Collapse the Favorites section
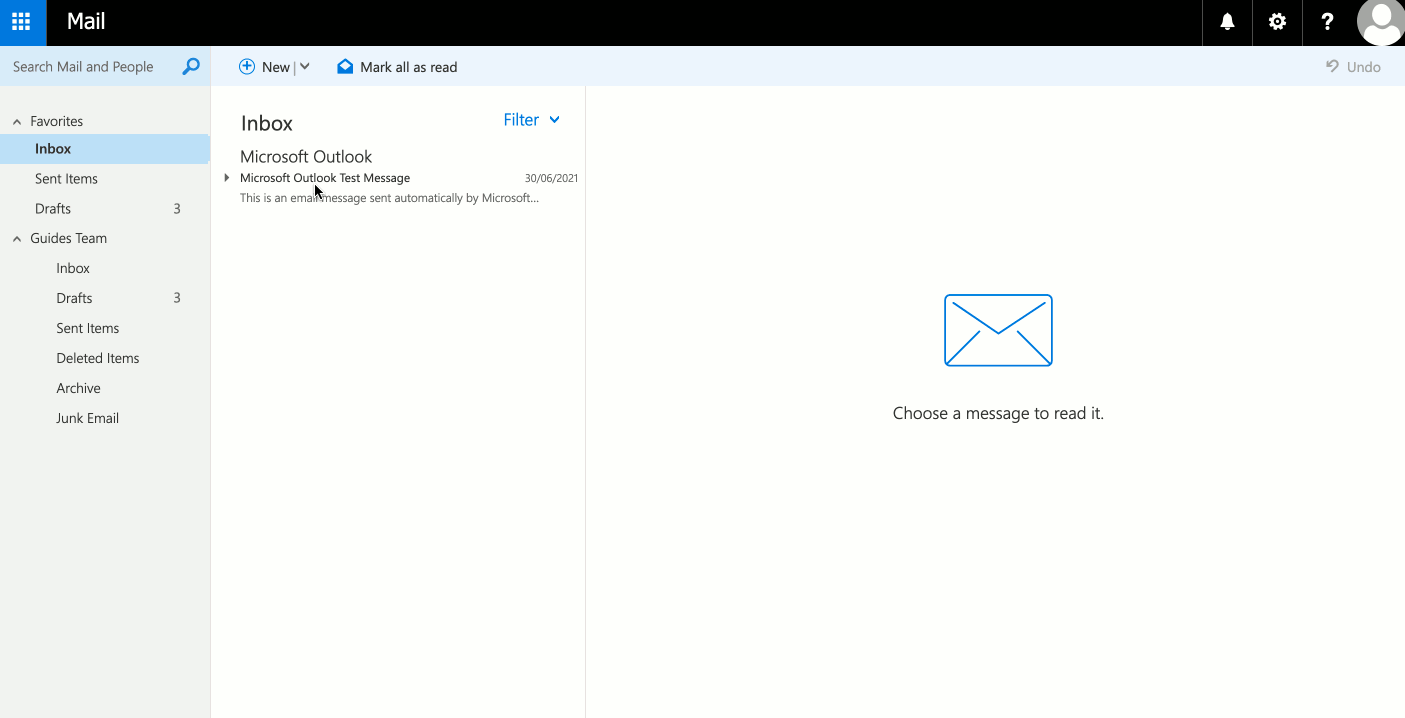 [16, 120]
